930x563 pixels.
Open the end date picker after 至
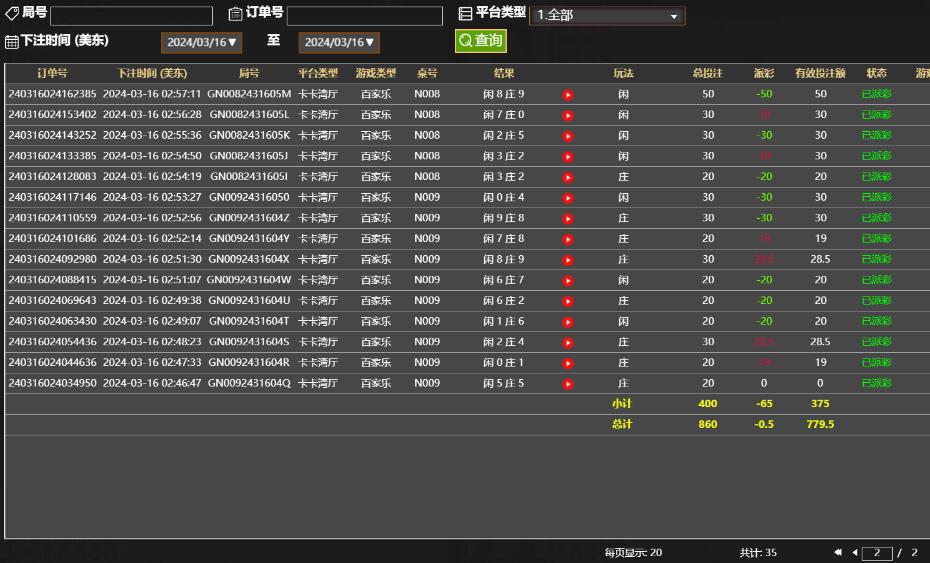339,43
